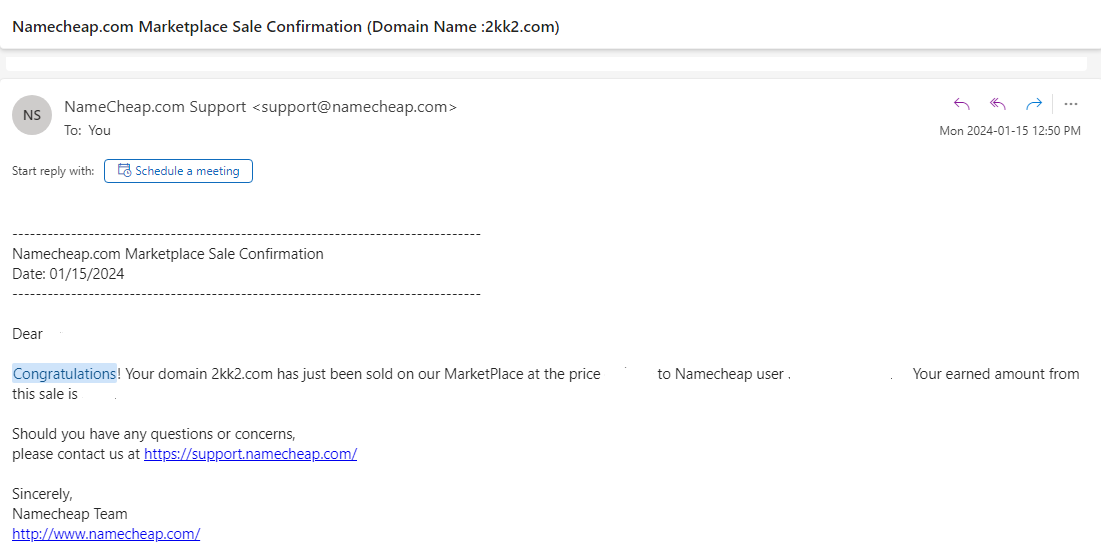The image size is (1101, 553).
Task: Click the highlighted word Congratulations
Action: pyautogui.click(x=65, y=374)
